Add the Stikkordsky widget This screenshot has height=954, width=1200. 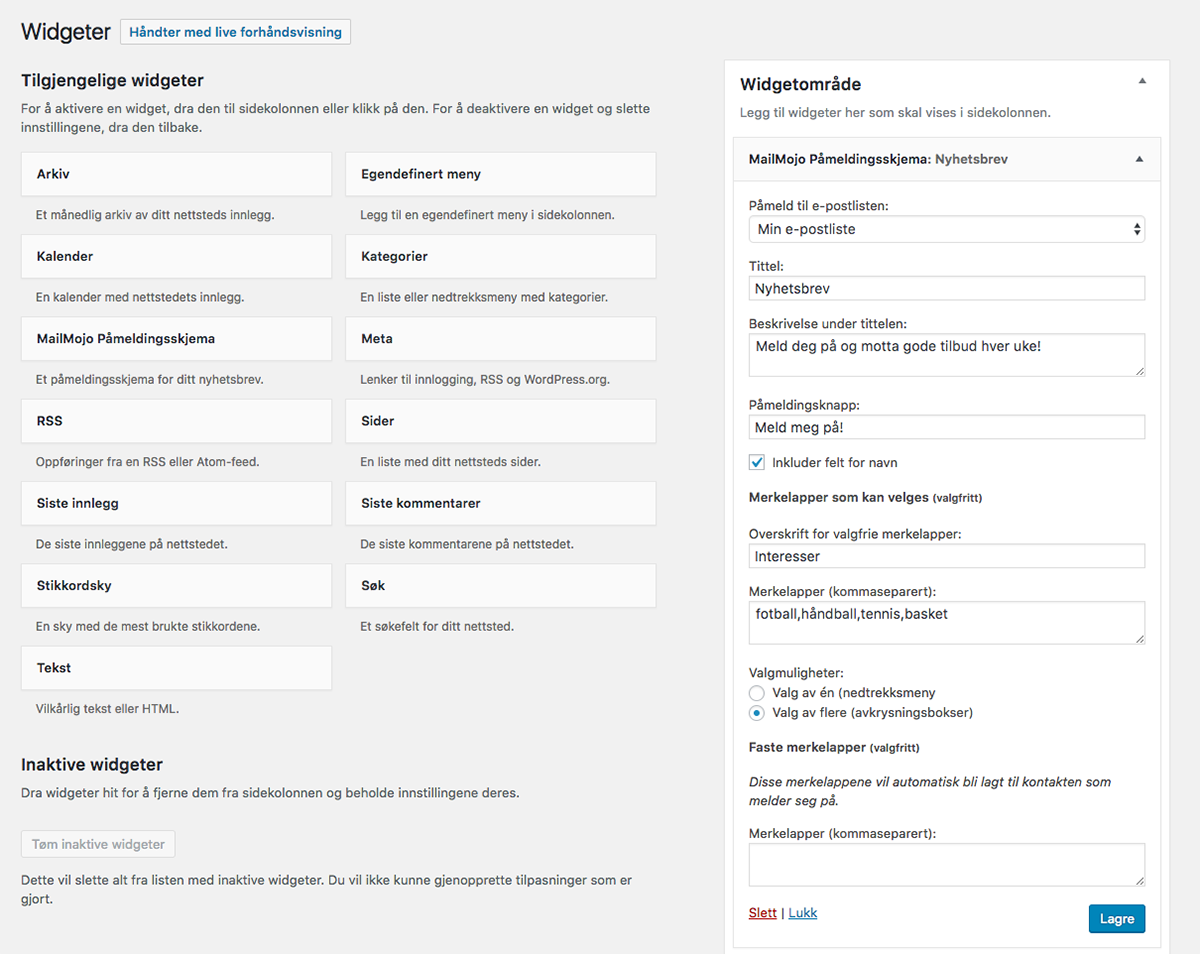tap(176, 585)
